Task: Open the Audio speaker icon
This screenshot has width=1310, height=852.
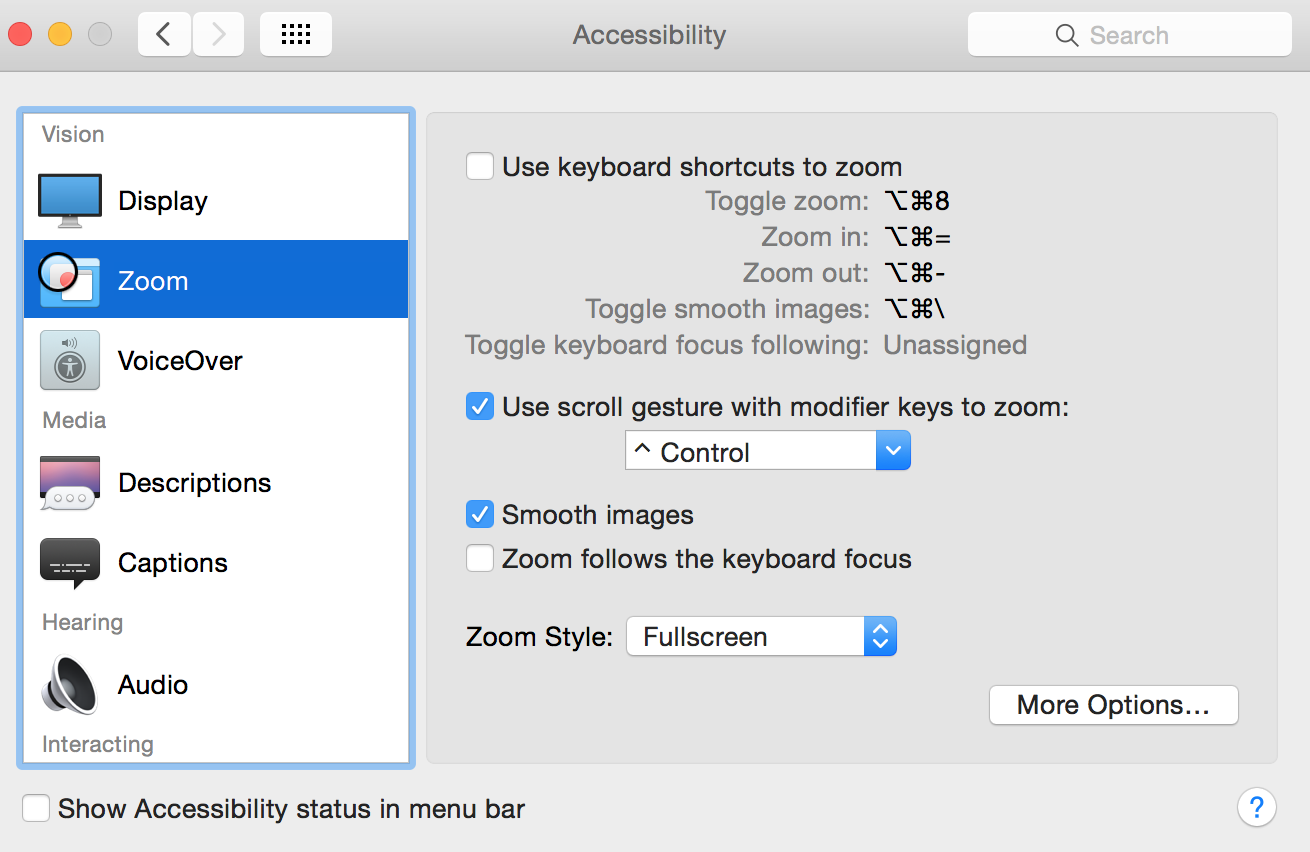Action: point(70,685)
